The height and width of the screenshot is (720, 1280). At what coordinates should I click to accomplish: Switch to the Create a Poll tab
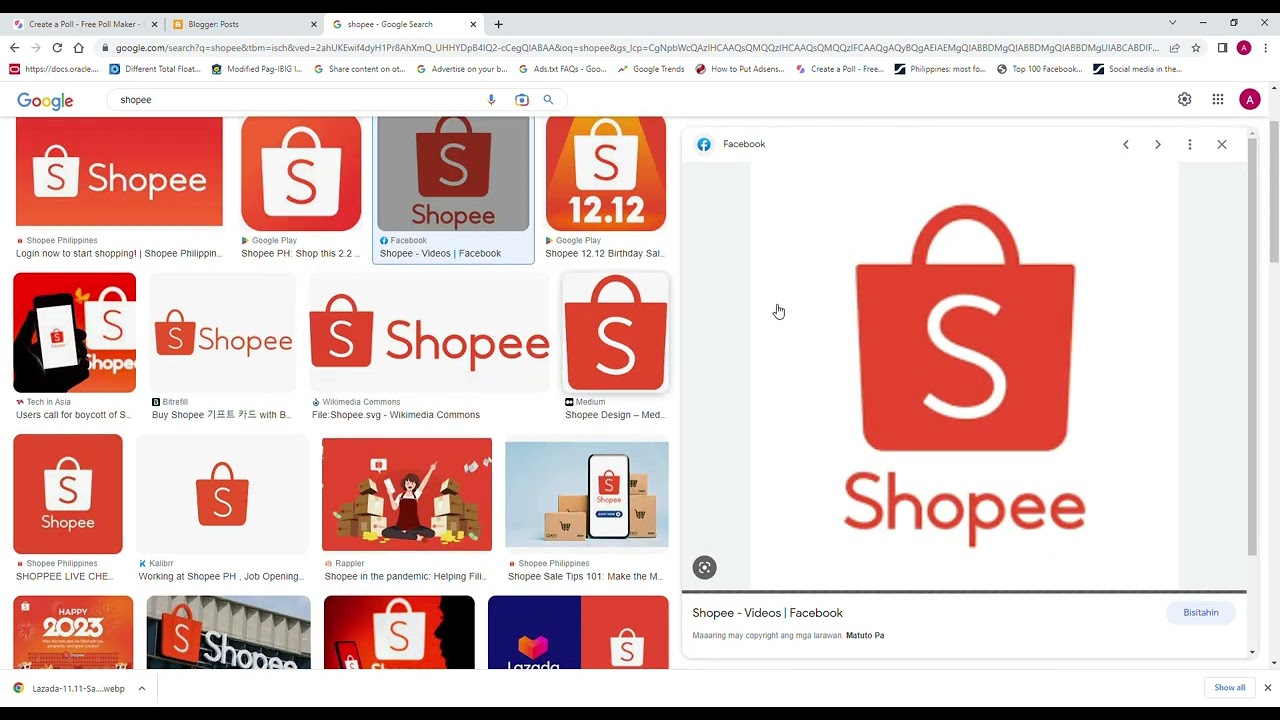tap(84, 24)
